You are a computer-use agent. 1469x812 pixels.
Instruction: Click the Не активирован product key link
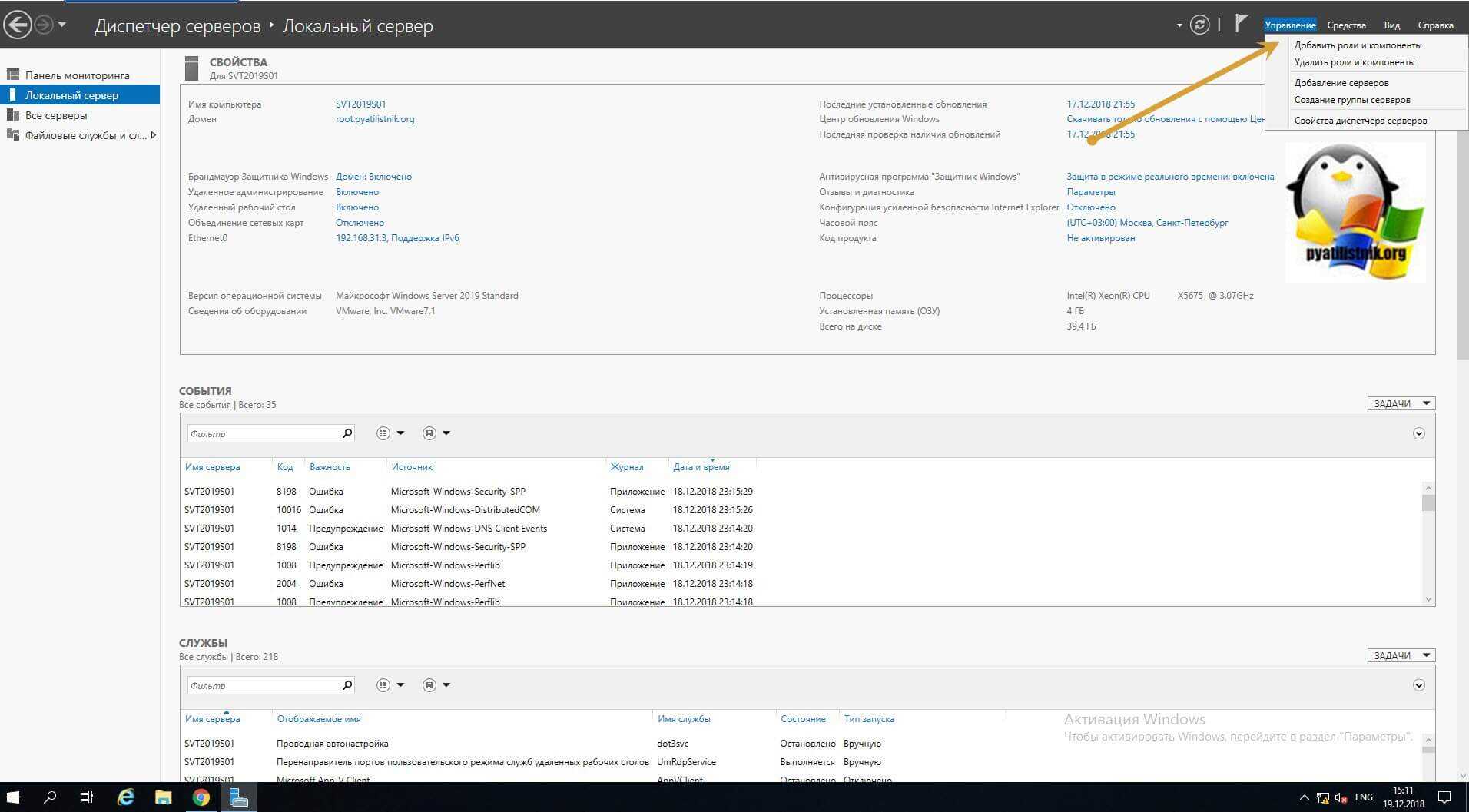[x=1100, y=238]
